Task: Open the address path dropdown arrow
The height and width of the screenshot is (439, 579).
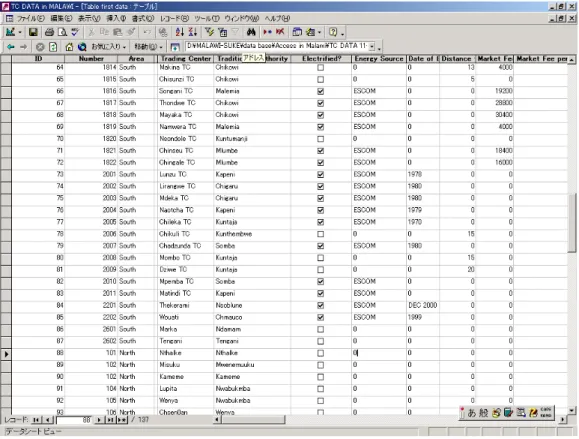Action: 372,47
